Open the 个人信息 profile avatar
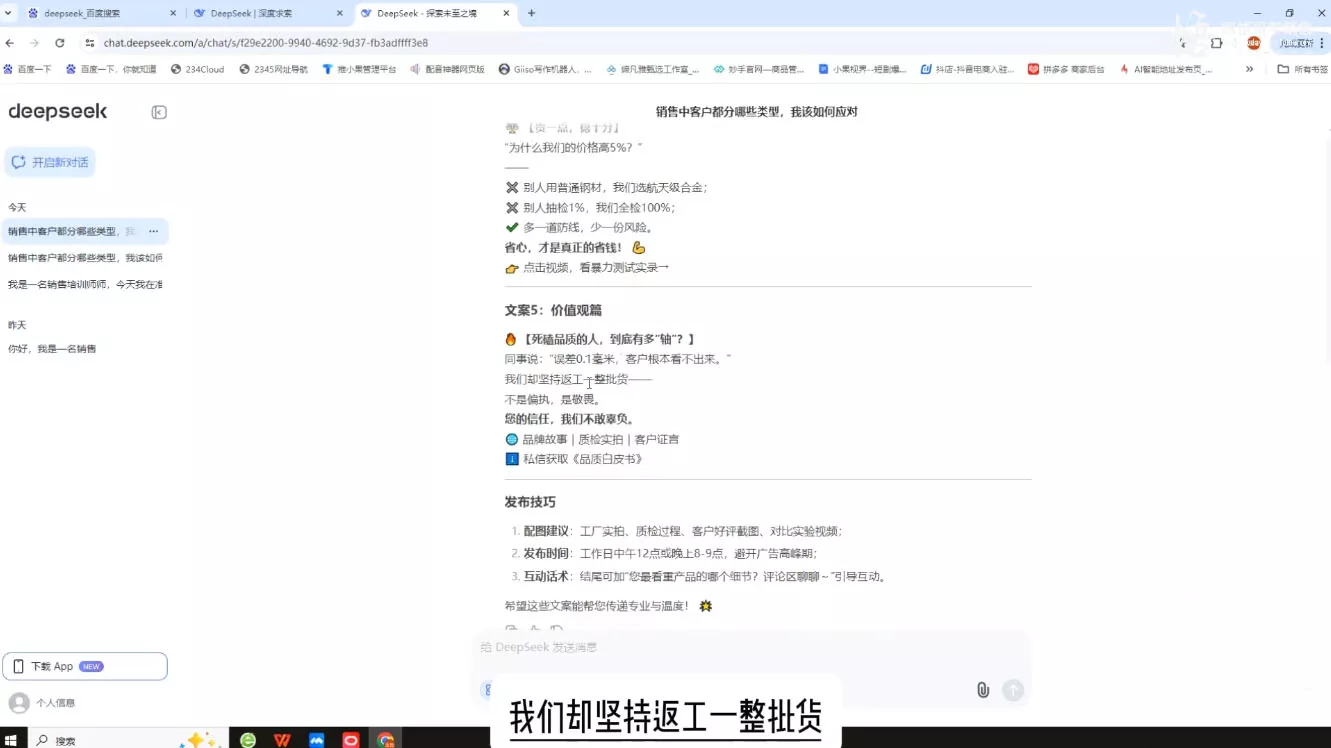This screenshot has width=1331, height=748. (17, 702)
